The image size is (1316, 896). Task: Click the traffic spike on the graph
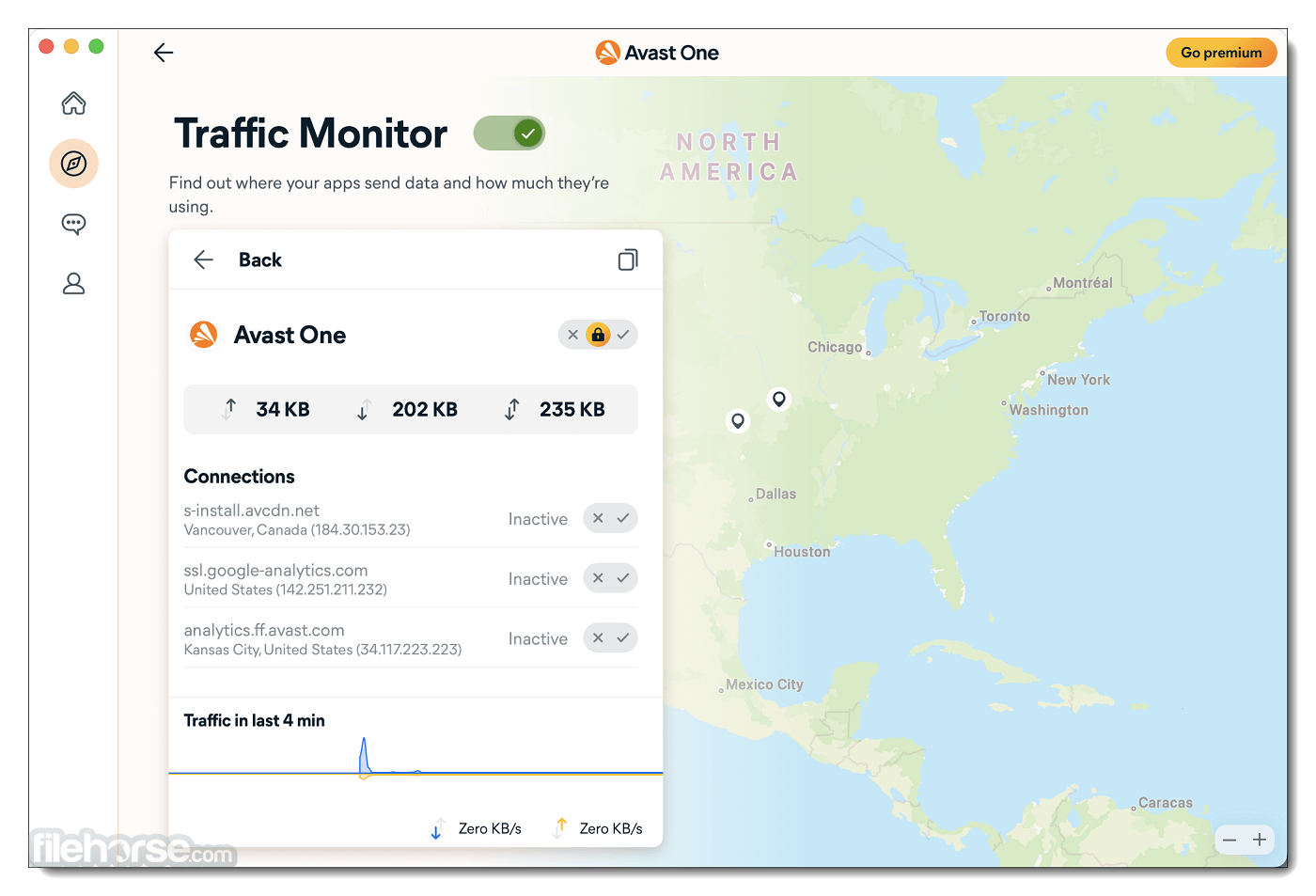365,757
